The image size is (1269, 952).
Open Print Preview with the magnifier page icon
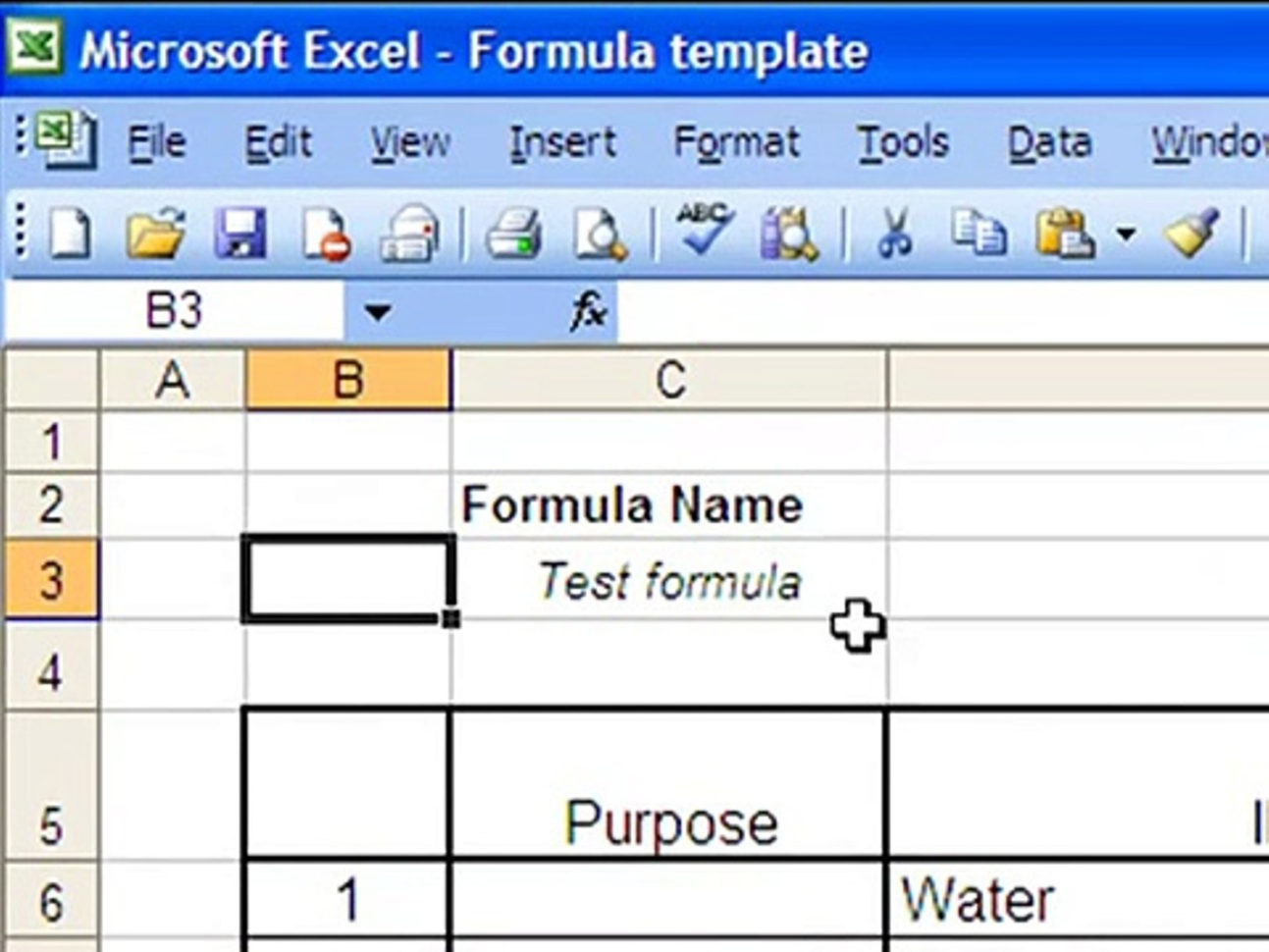(x=600, y=236)
